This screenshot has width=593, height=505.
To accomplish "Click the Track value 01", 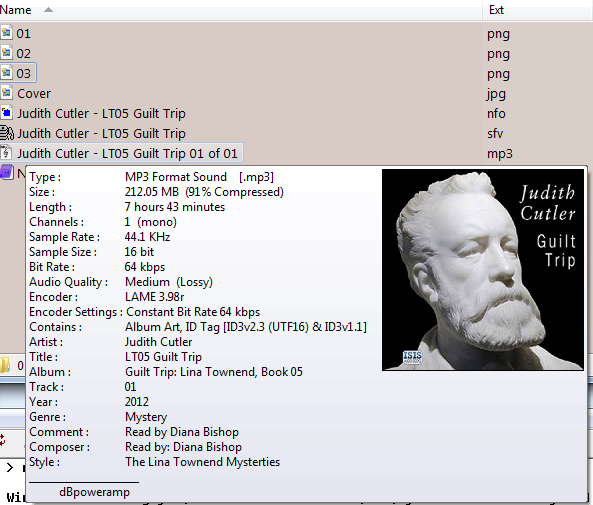I will tap(130, 387).
